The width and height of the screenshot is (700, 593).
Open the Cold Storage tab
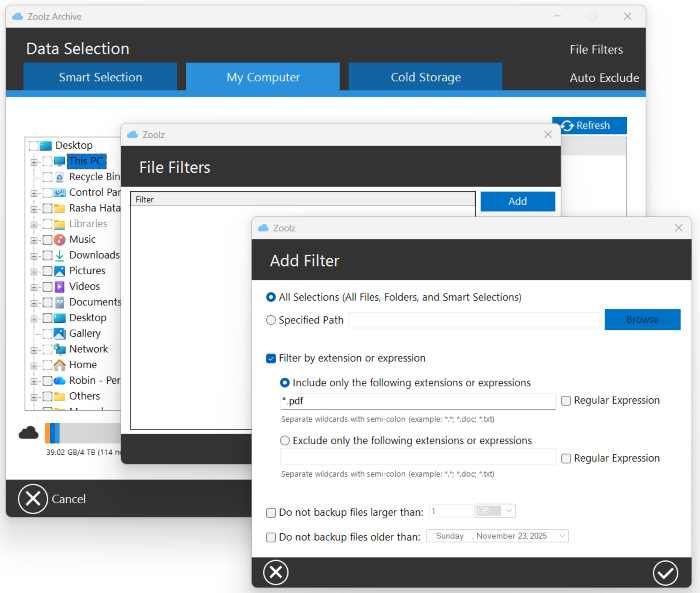(425, 77)
